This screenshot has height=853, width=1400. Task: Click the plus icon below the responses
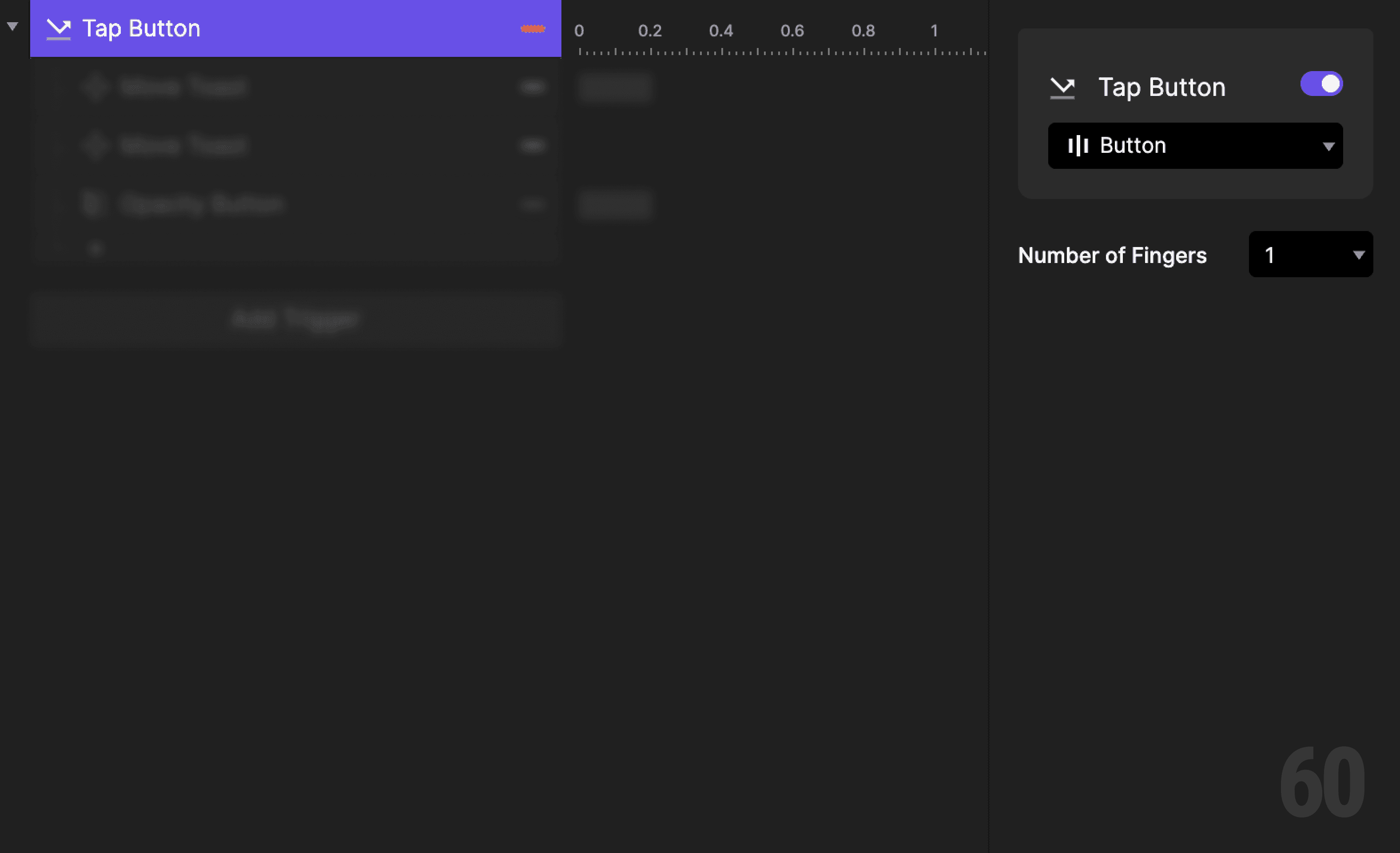pos(95,248)
